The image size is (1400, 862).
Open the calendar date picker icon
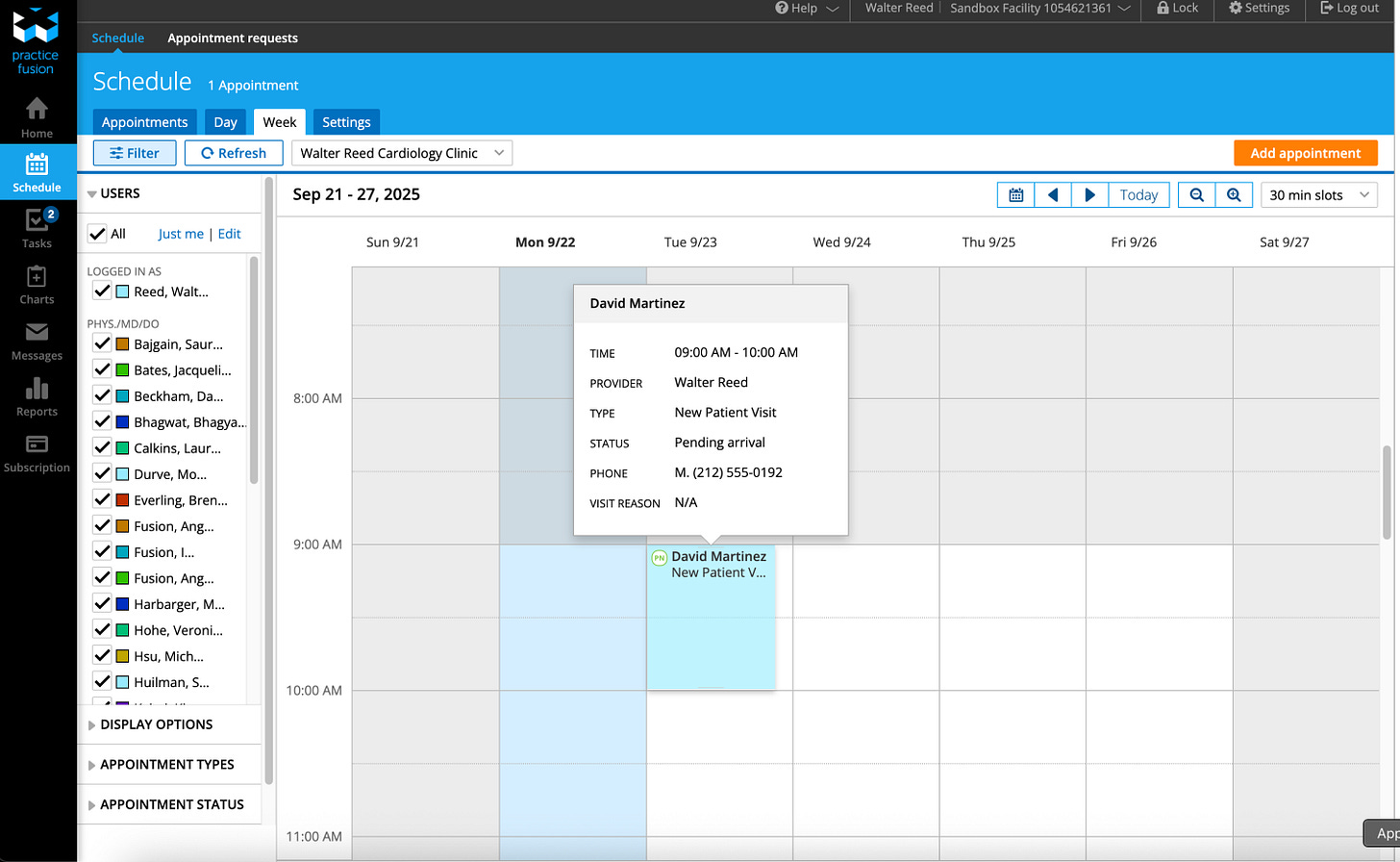coord(1015,194)
